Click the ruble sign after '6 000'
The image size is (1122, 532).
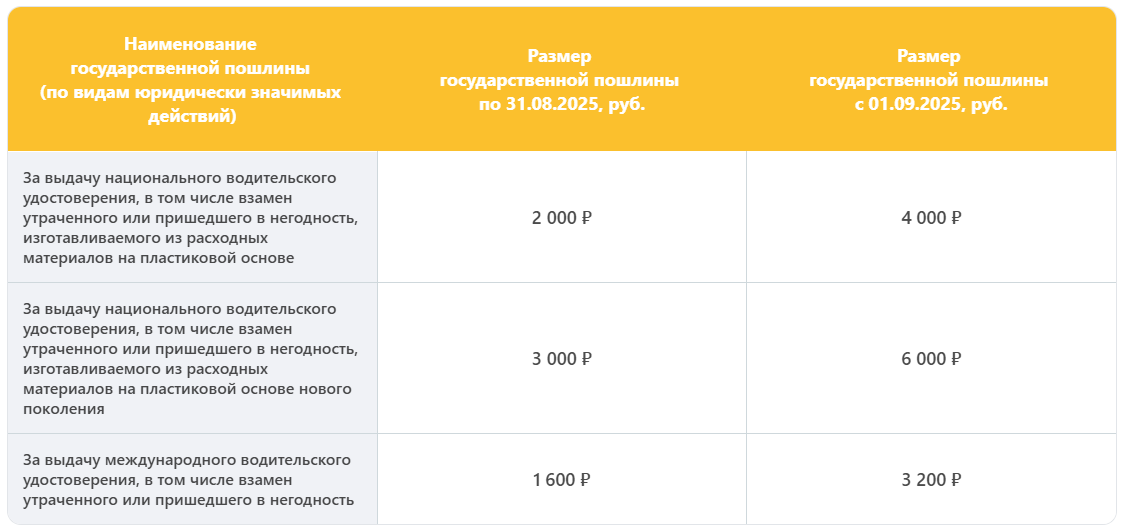point(956,359)
